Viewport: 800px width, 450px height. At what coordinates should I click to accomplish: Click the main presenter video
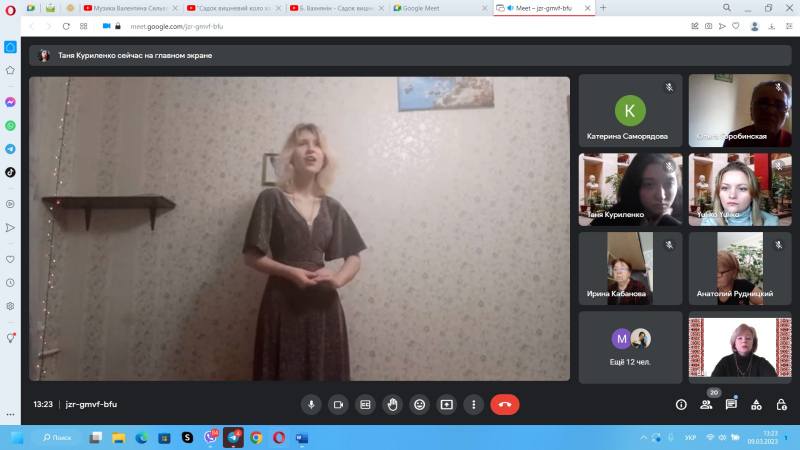pos(299,229)
